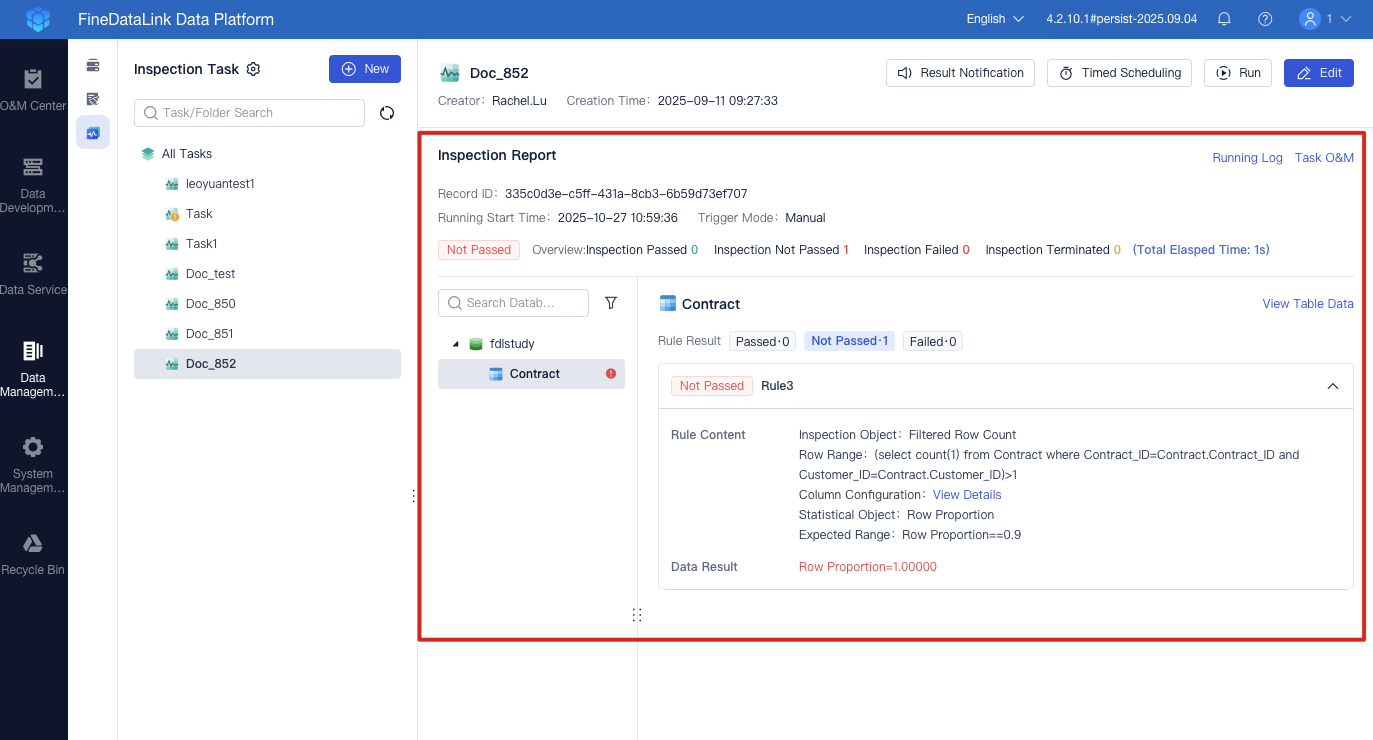This screenshot has height=740, width=1373.
Task: Click the Not Passed status badge in overview
Action: (x=479, y=250)
